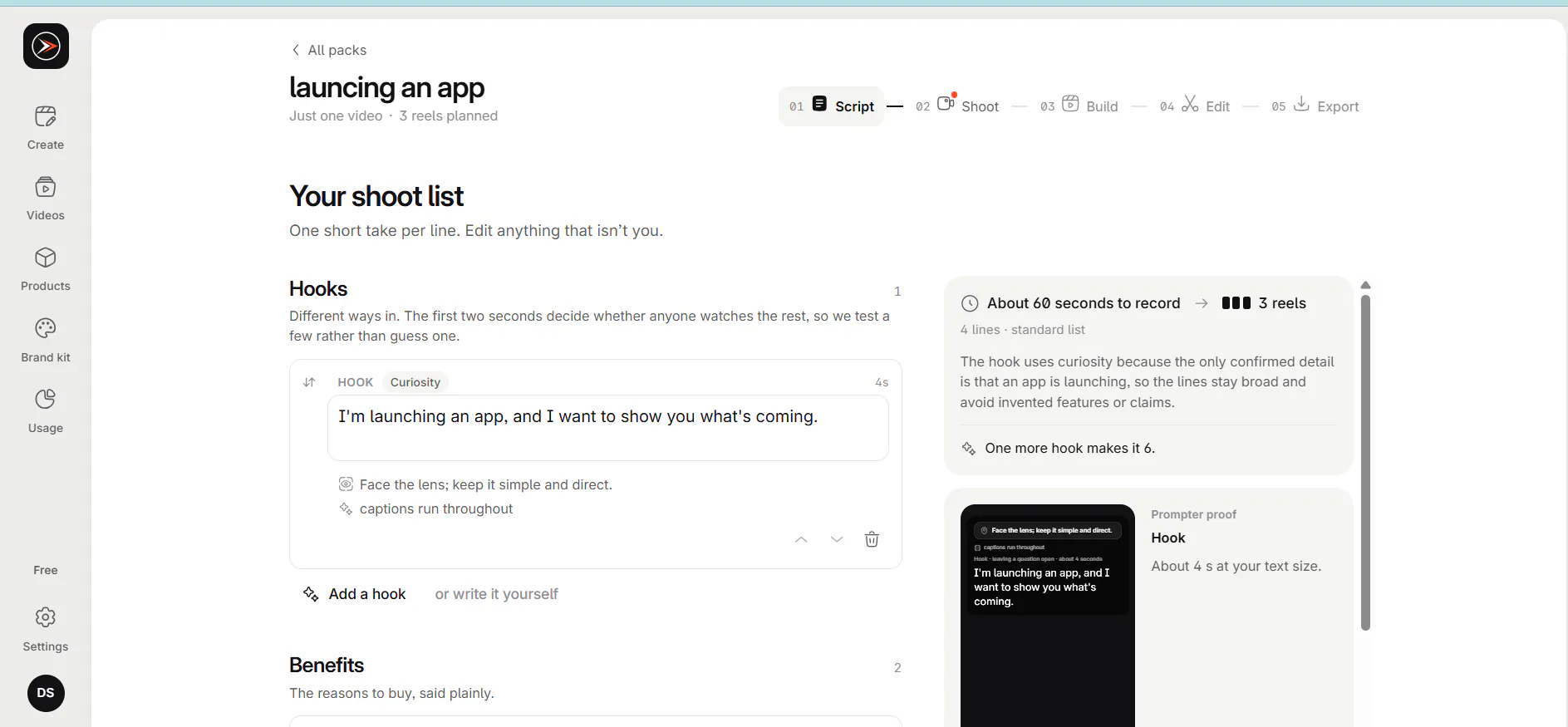Click the 'Hooks' section heading
Image resolution: width=1568 pixels, height=727 pixels.
pos(318,288)
